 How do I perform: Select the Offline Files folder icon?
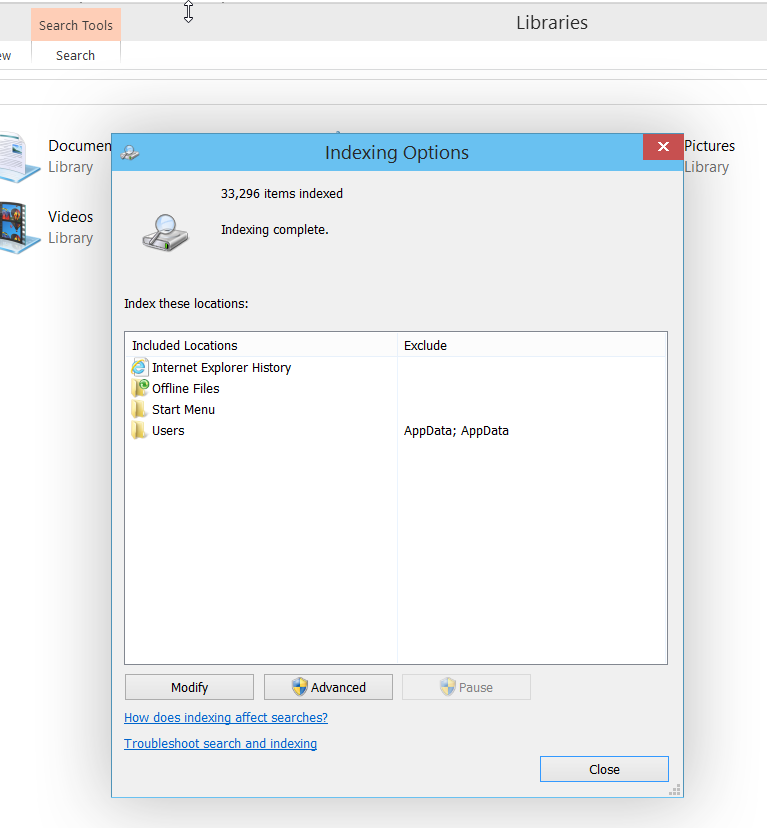(140, 388)
